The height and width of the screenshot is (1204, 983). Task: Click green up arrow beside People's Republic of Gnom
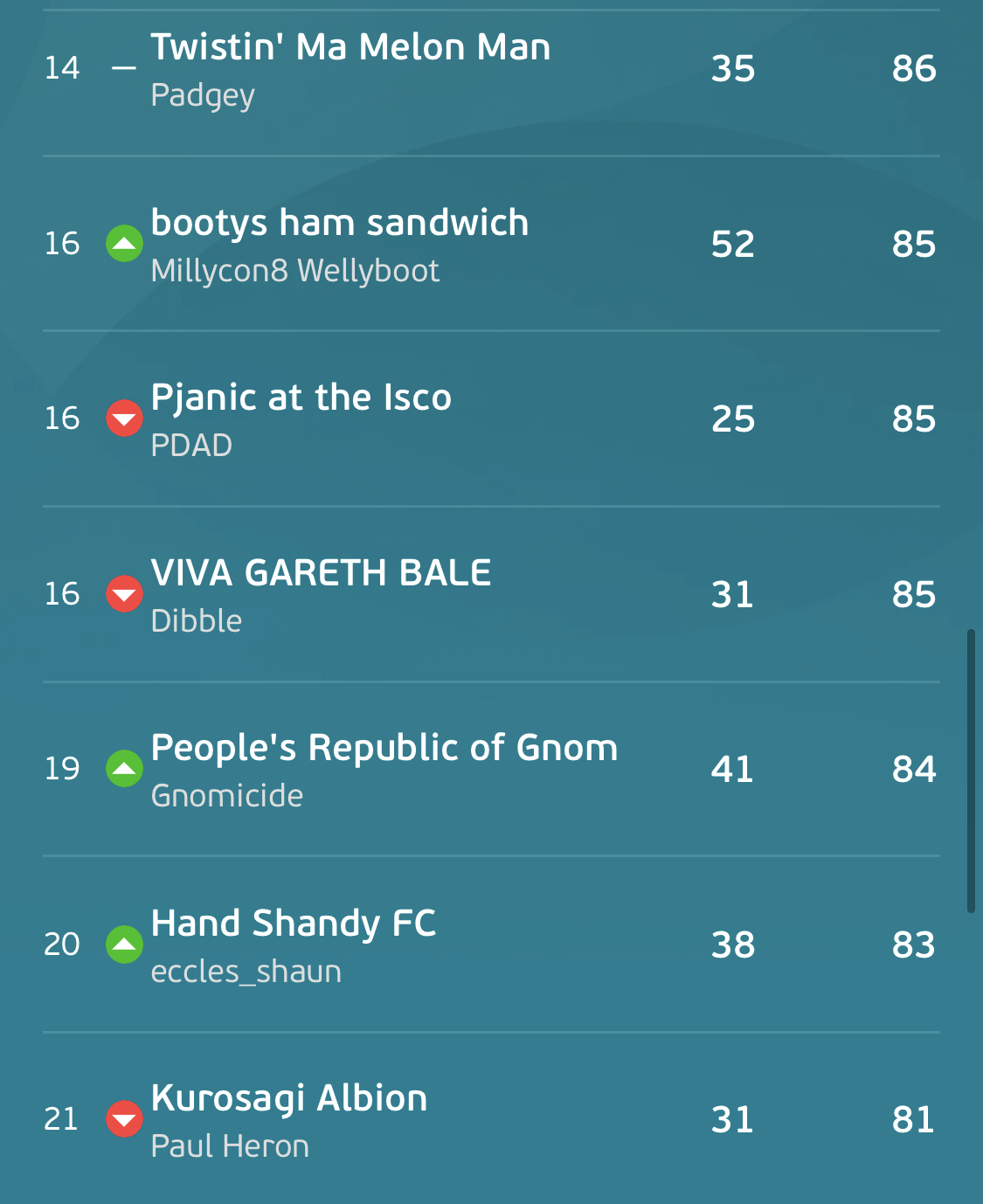point(124,769)
